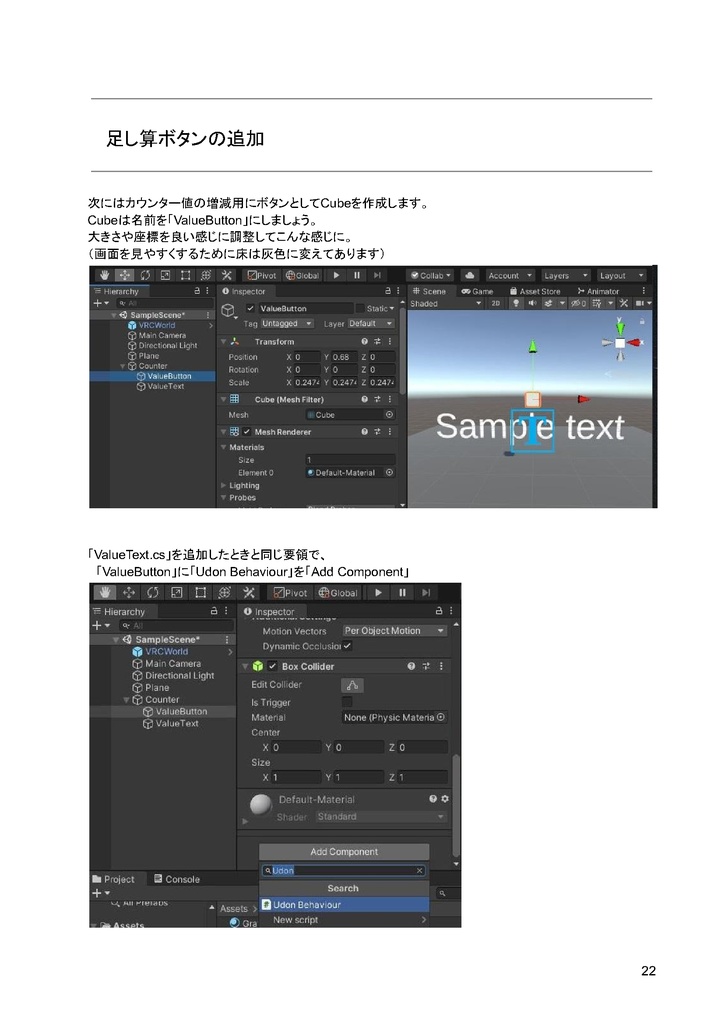Click the Box Collider Material object picker circle
Image resolution: width=725 pixels, height=1024 pixels.
point(441,717)
